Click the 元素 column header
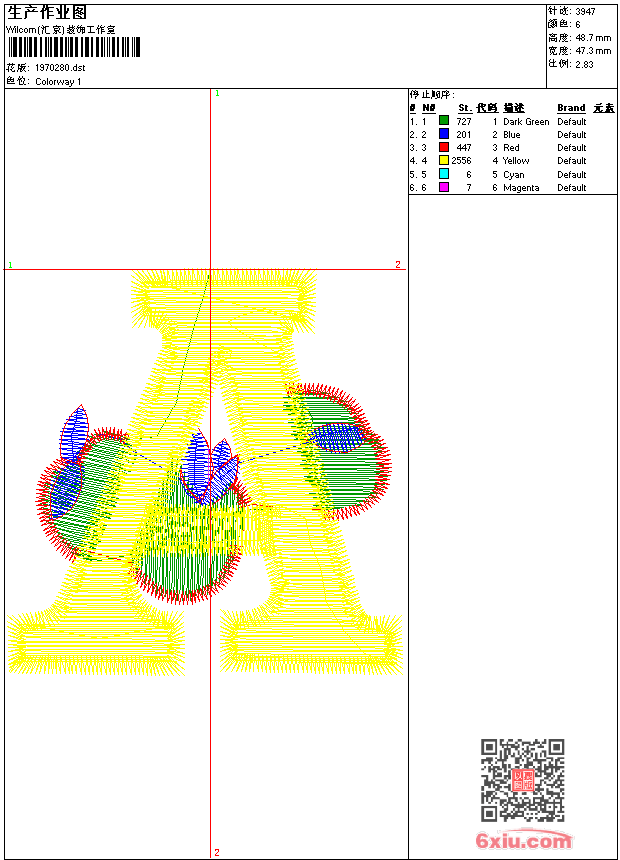 click(604, 108)
